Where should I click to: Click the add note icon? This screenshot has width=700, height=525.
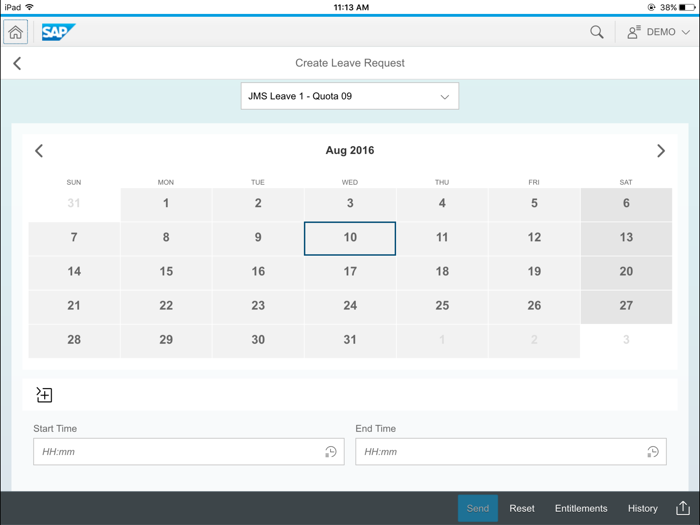pos(44,395)
